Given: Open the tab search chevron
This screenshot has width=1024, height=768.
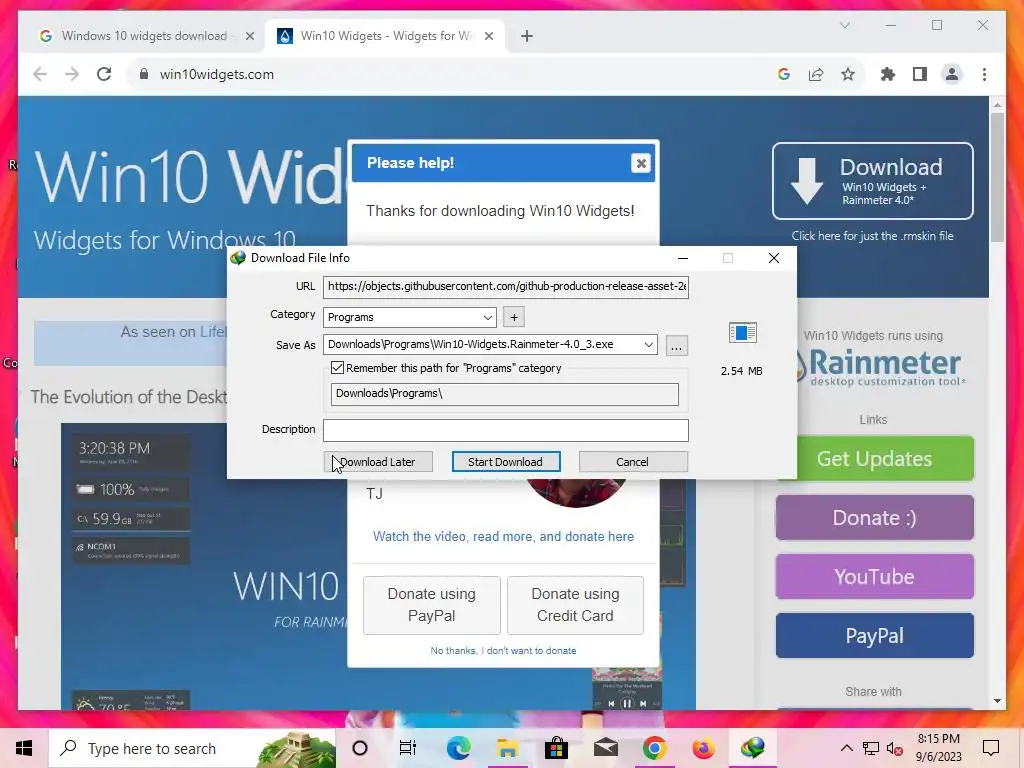Looking at the screenshot, I should pyautogui.click(x=844, y=25).
